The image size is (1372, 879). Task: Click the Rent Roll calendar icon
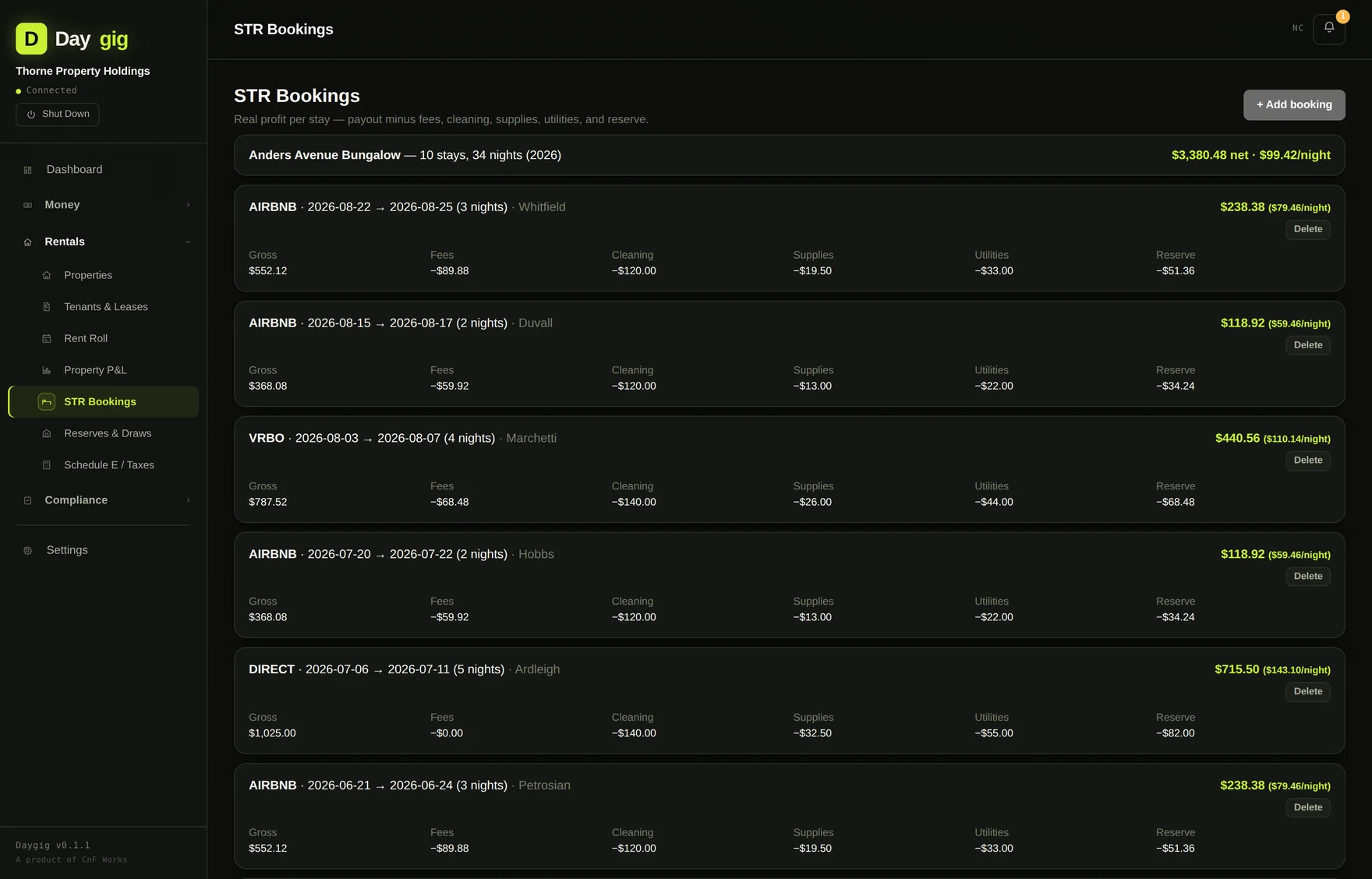47,338
